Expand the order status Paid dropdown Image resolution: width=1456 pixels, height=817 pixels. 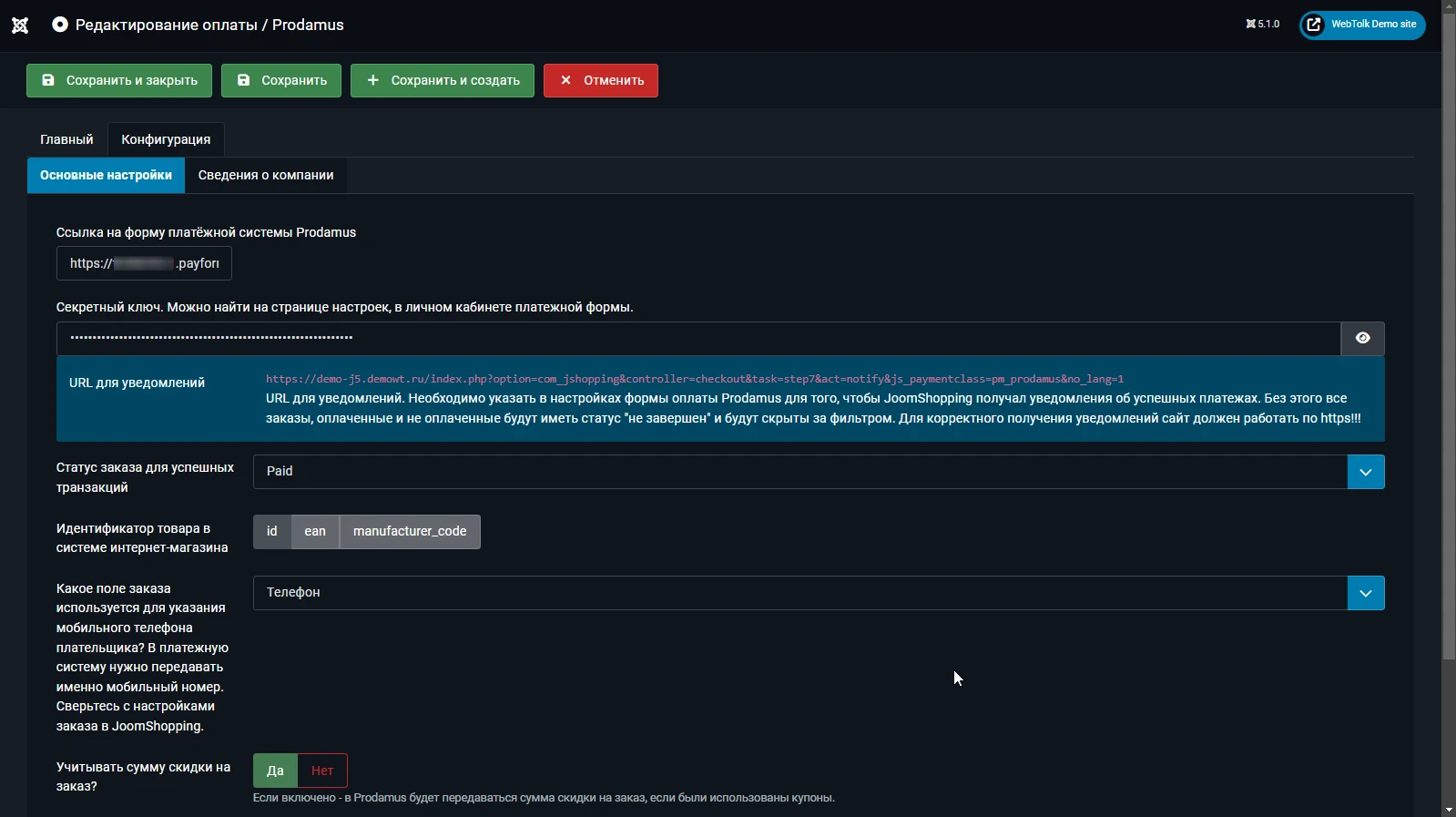(x=1365, y=472)
